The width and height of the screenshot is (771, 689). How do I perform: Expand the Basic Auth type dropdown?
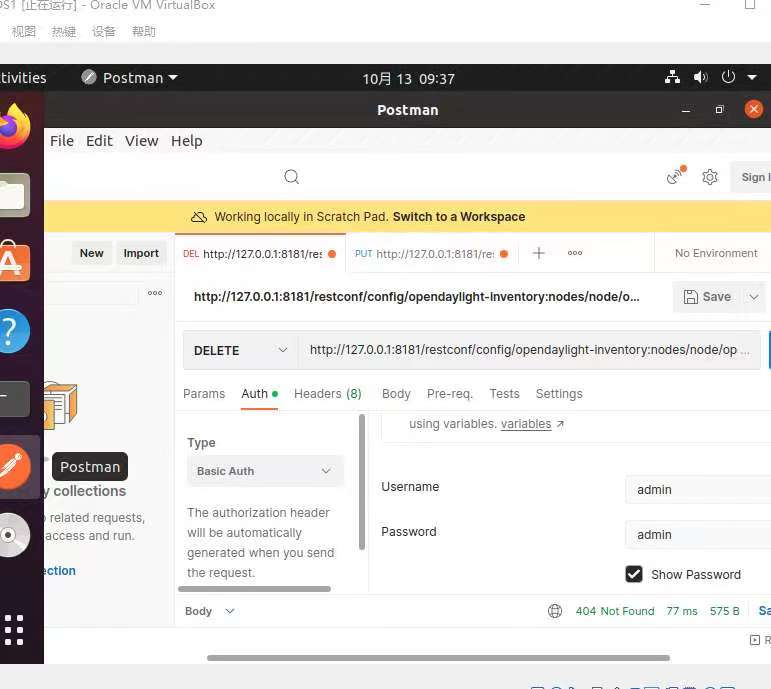pos(265,471)
